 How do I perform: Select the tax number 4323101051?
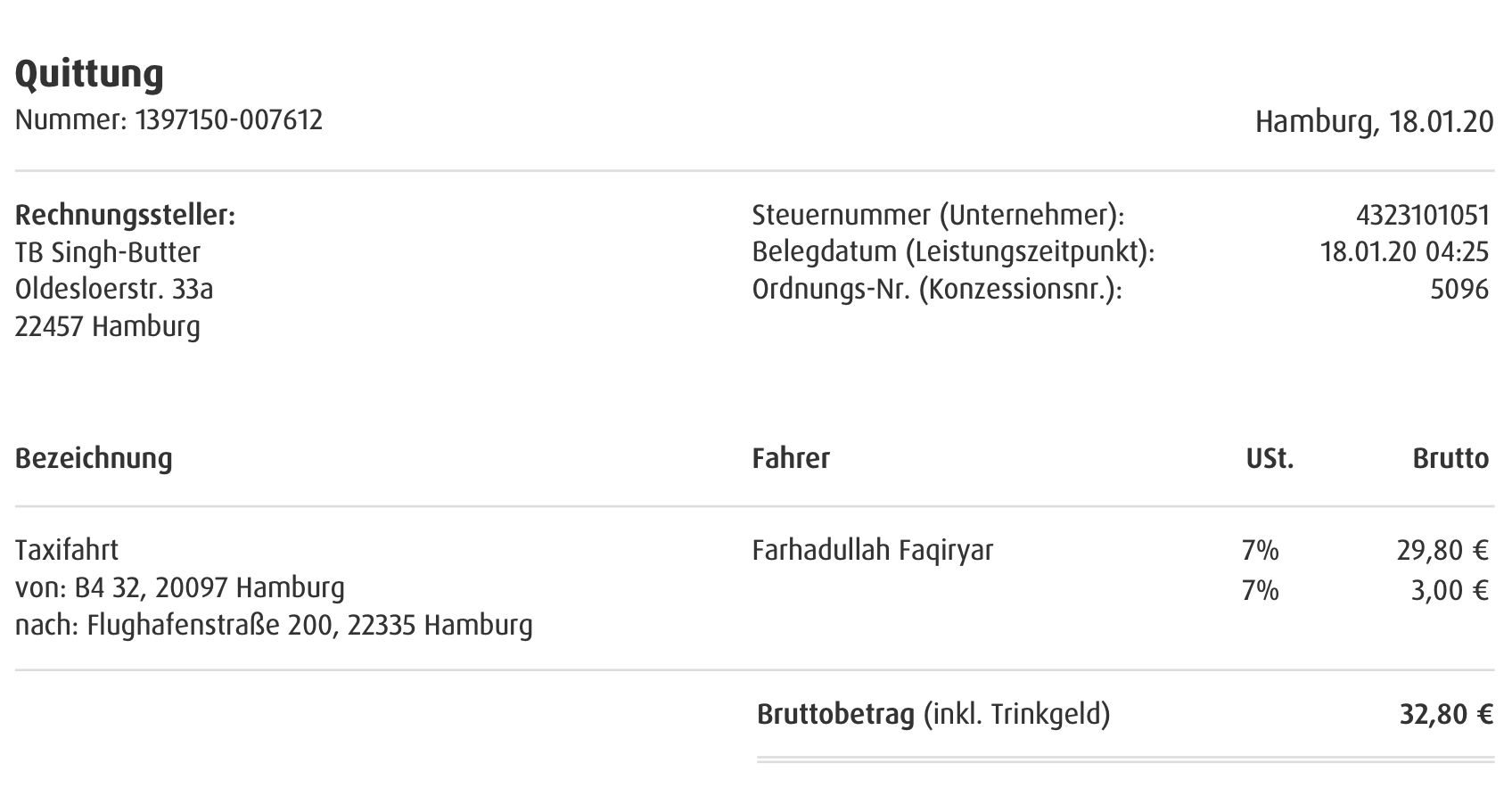1423,215
